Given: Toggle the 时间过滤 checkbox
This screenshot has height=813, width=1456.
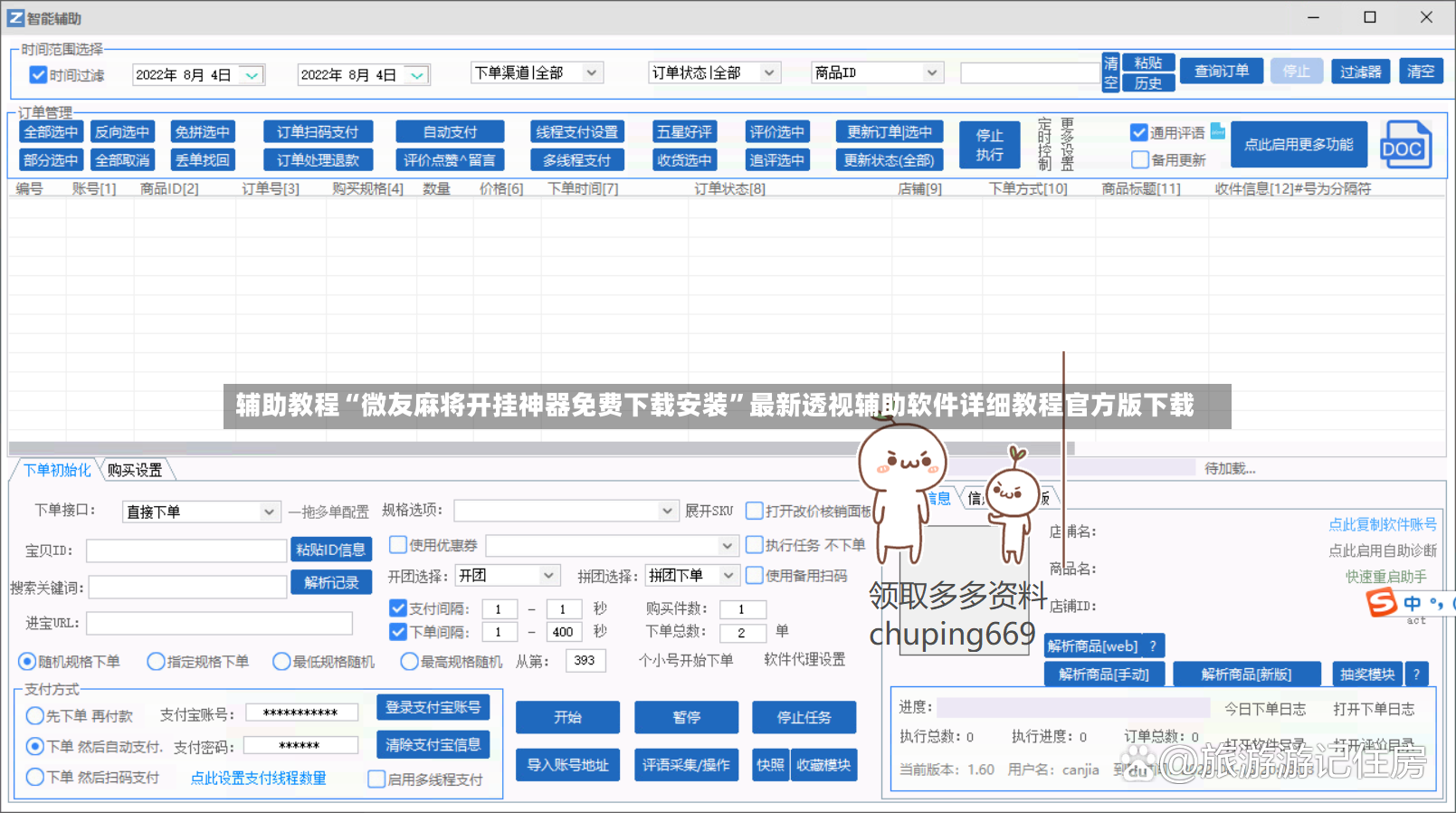Looking at the screenshot, I should pos(38,75).
